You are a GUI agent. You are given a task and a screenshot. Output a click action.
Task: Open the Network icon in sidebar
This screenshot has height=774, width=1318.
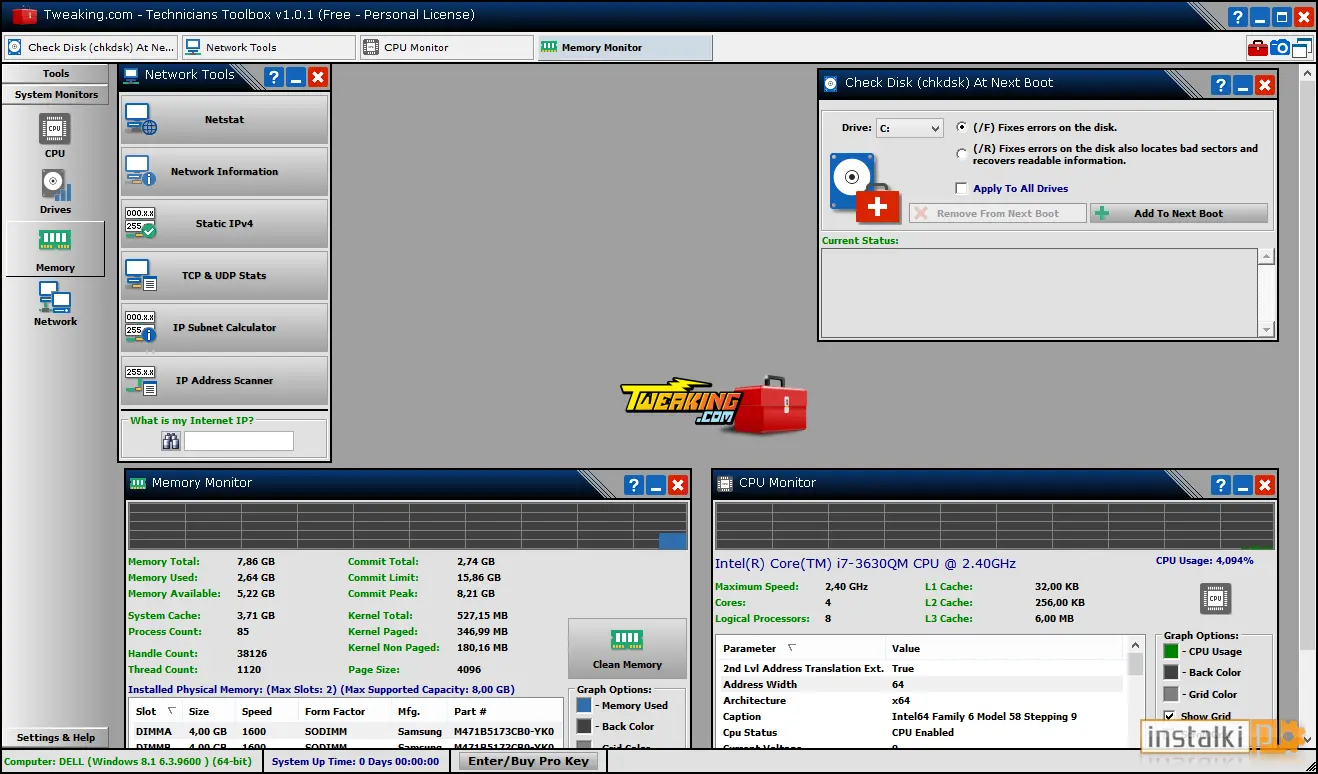click(x=55, y=304)
